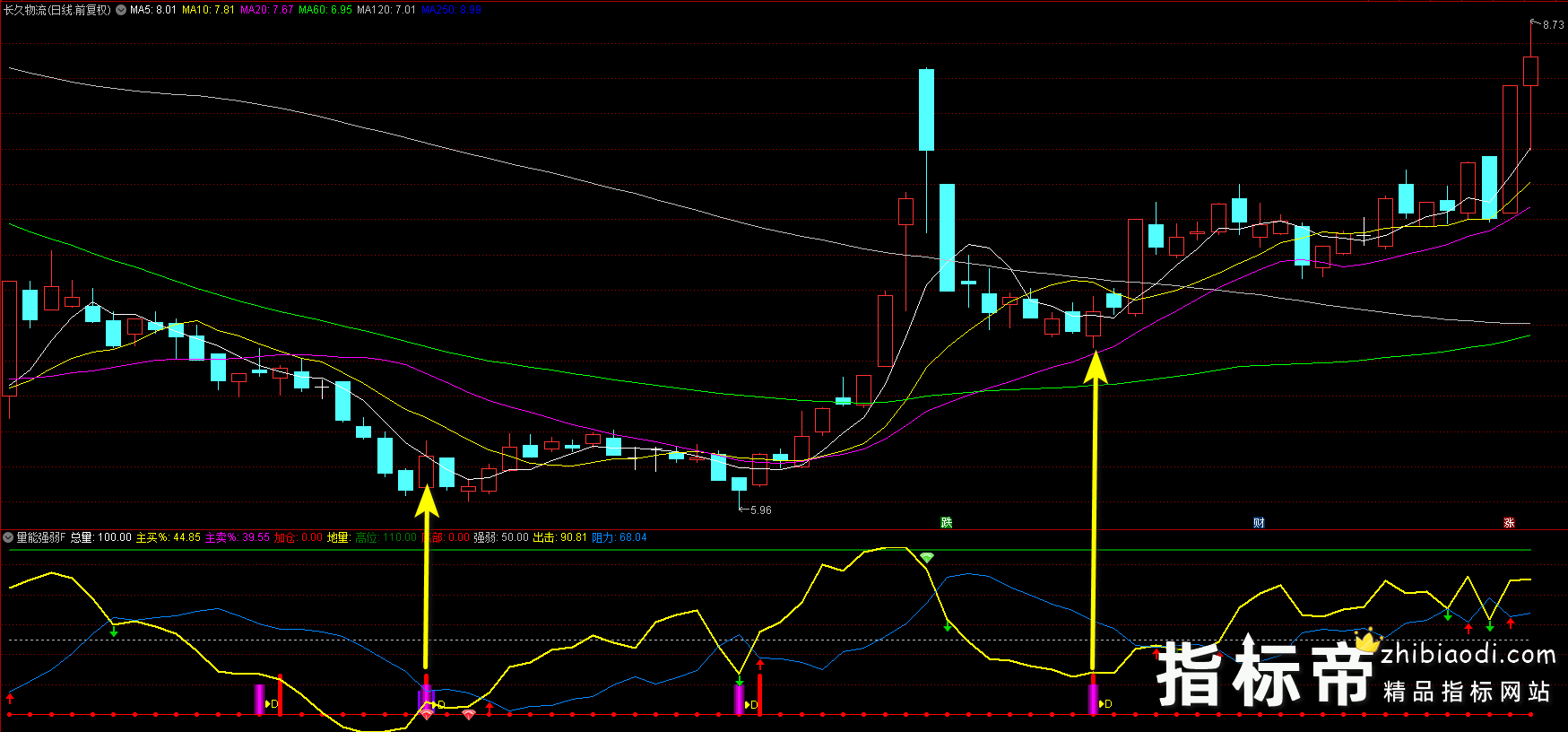The width and height of the screenshot is (1568, 732).
Task: Click the 强弱: 50.00 value
Action: pos(501,537)
